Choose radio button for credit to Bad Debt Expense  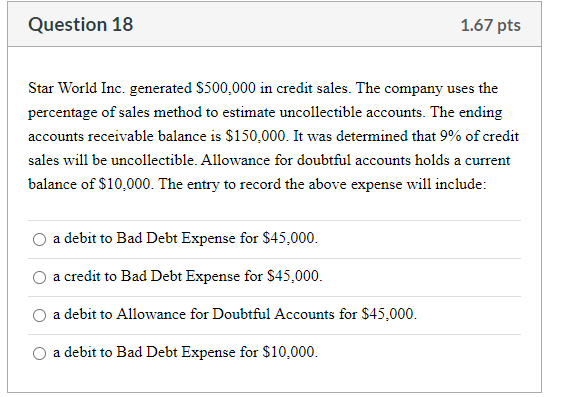coord(39,277)
